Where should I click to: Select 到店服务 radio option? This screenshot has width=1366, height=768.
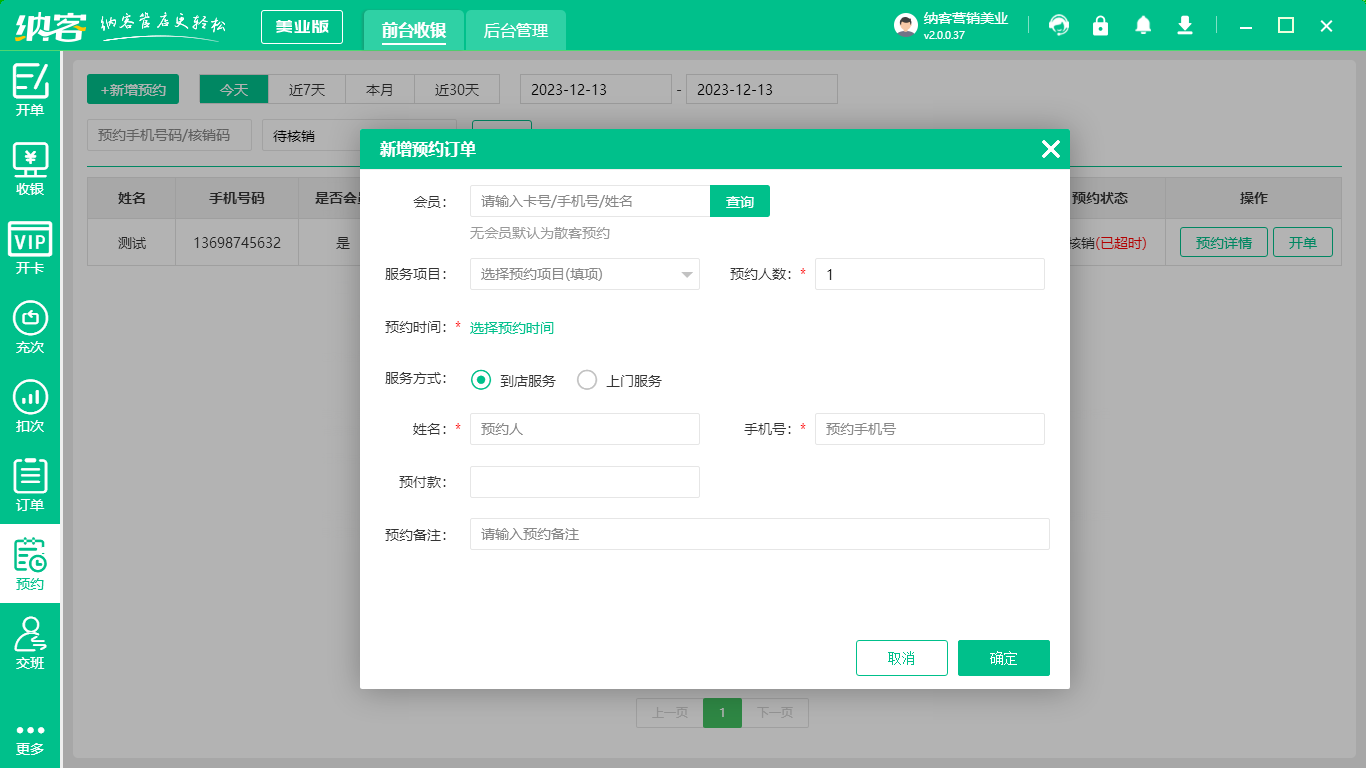[481, 380]
